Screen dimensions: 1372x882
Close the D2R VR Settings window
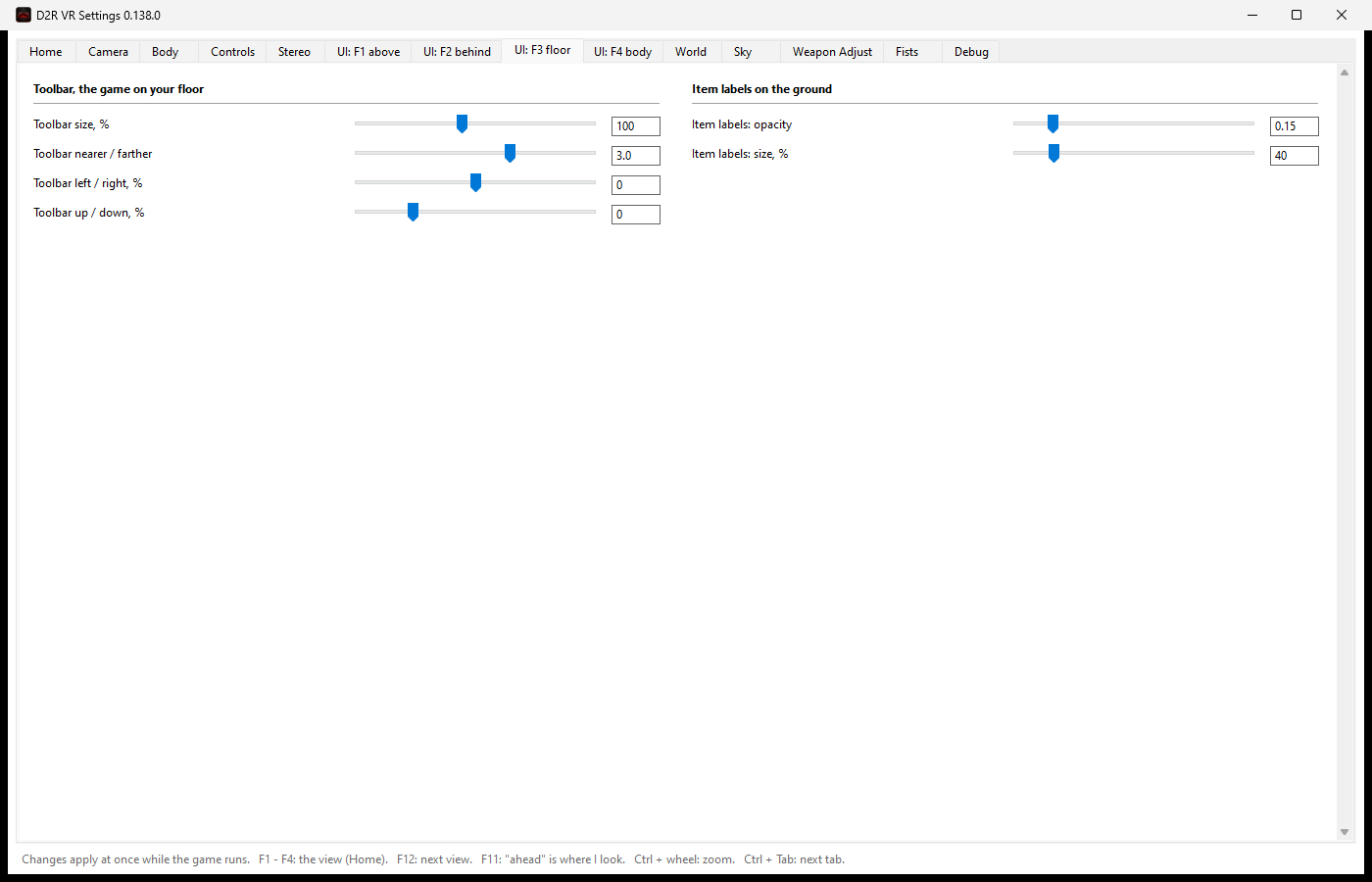pyautogui.click(x=1342, y=15)
